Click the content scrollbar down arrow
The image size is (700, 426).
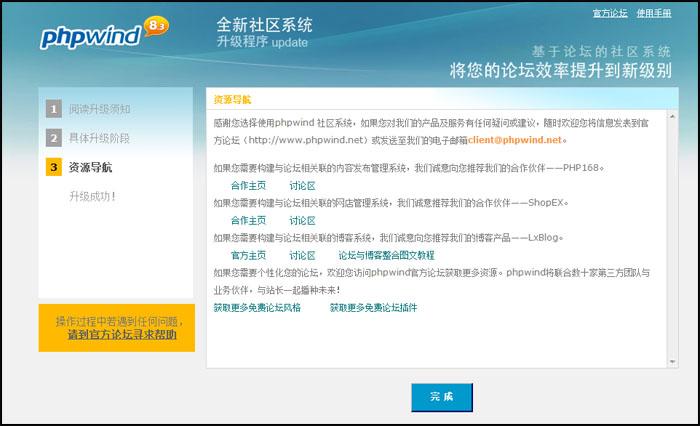[672, 361]
